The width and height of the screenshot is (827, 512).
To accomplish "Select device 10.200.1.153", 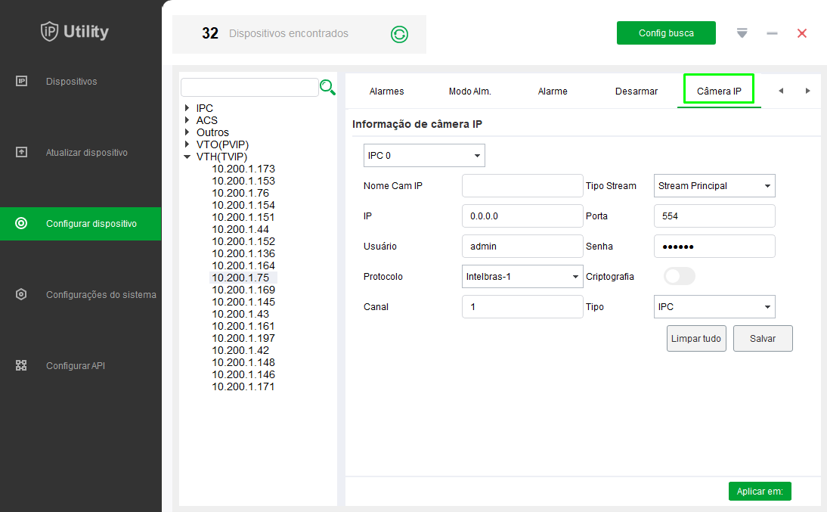I will (244, 181).
